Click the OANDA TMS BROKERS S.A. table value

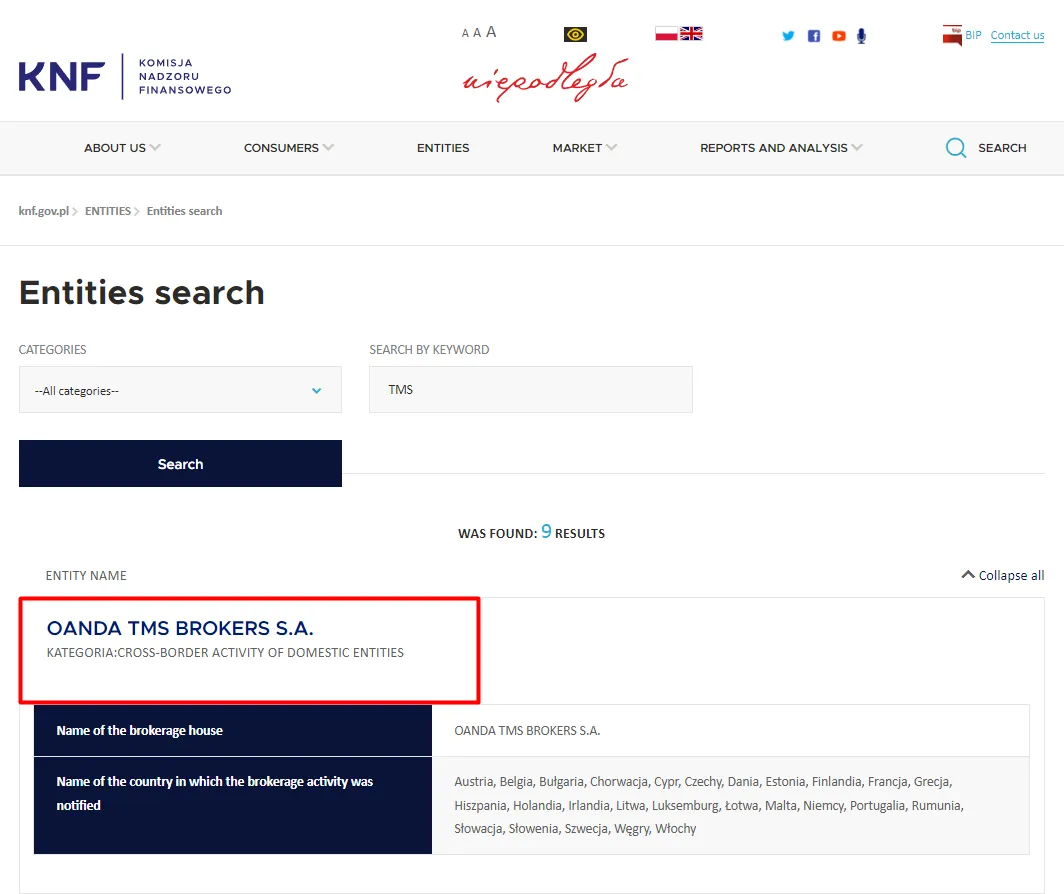tap(527, 730)
